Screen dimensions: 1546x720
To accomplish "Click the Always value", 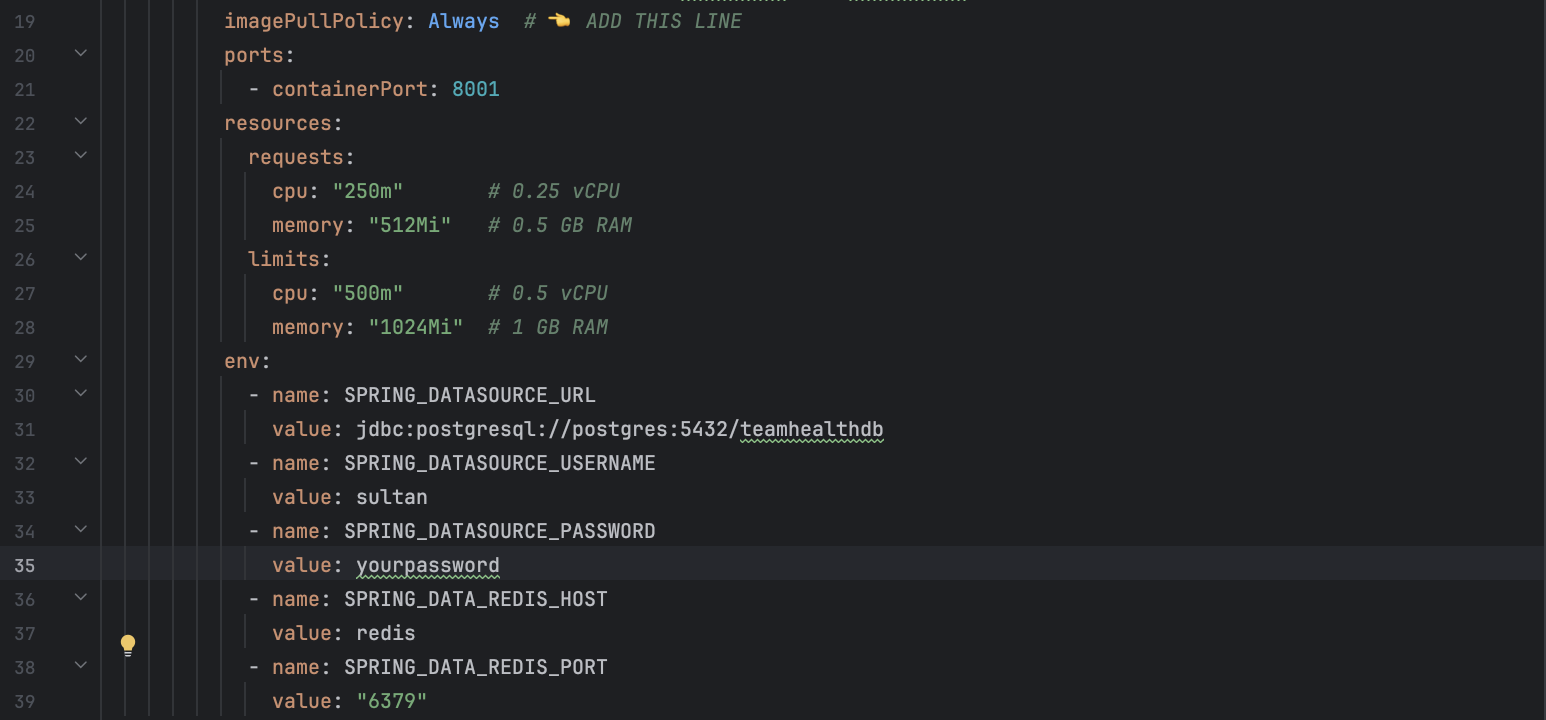I will point(464,22).
